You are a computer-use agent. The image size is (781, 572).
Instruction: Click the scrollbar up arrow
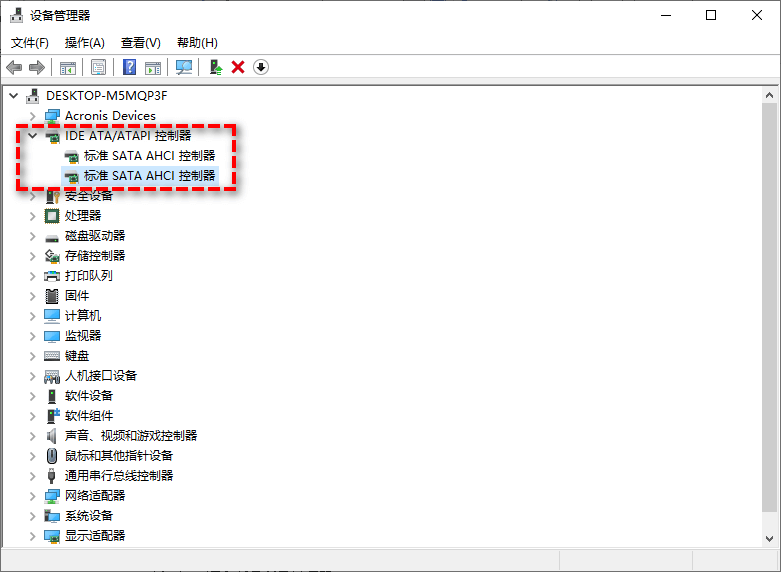coord(770,95)
